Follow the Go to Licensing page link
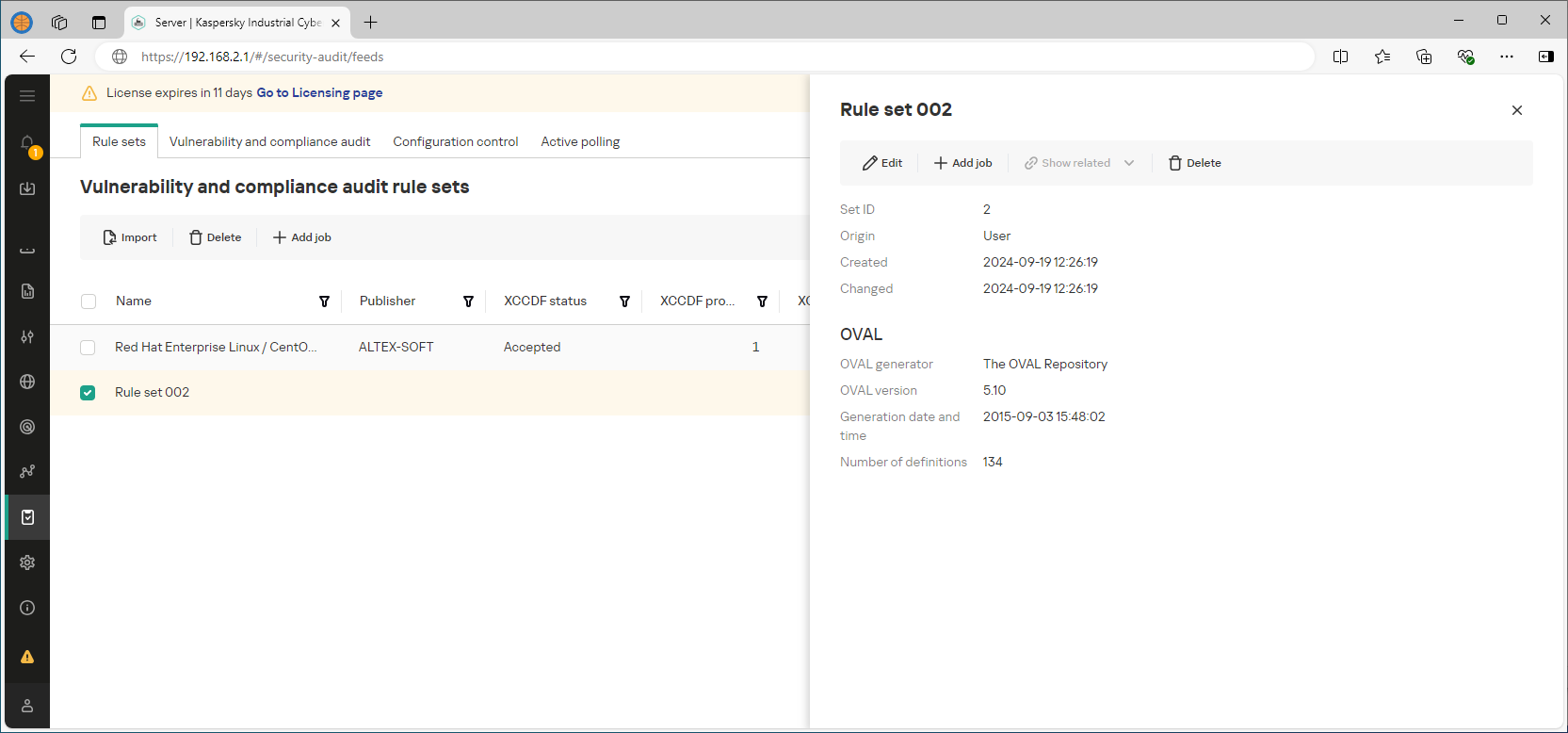This screenshot has height=733, width=1568. coord(319,93)
